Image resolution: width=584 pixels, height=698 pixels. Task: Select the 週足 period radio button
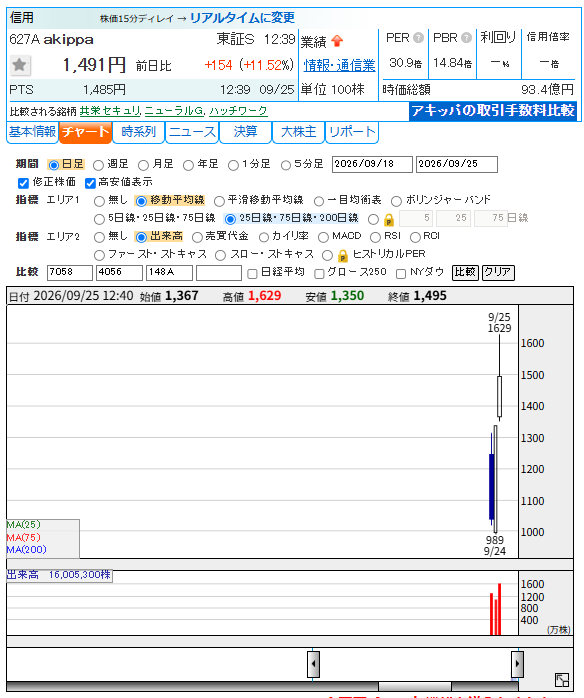tap(98, 165)
